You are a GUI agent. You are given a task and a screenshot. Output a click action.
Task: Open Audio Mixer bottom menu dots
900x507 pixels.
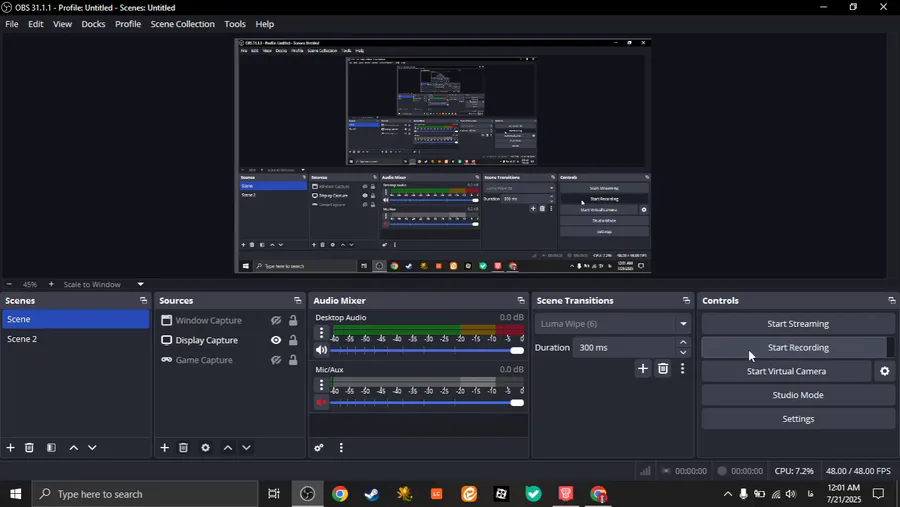341,447
